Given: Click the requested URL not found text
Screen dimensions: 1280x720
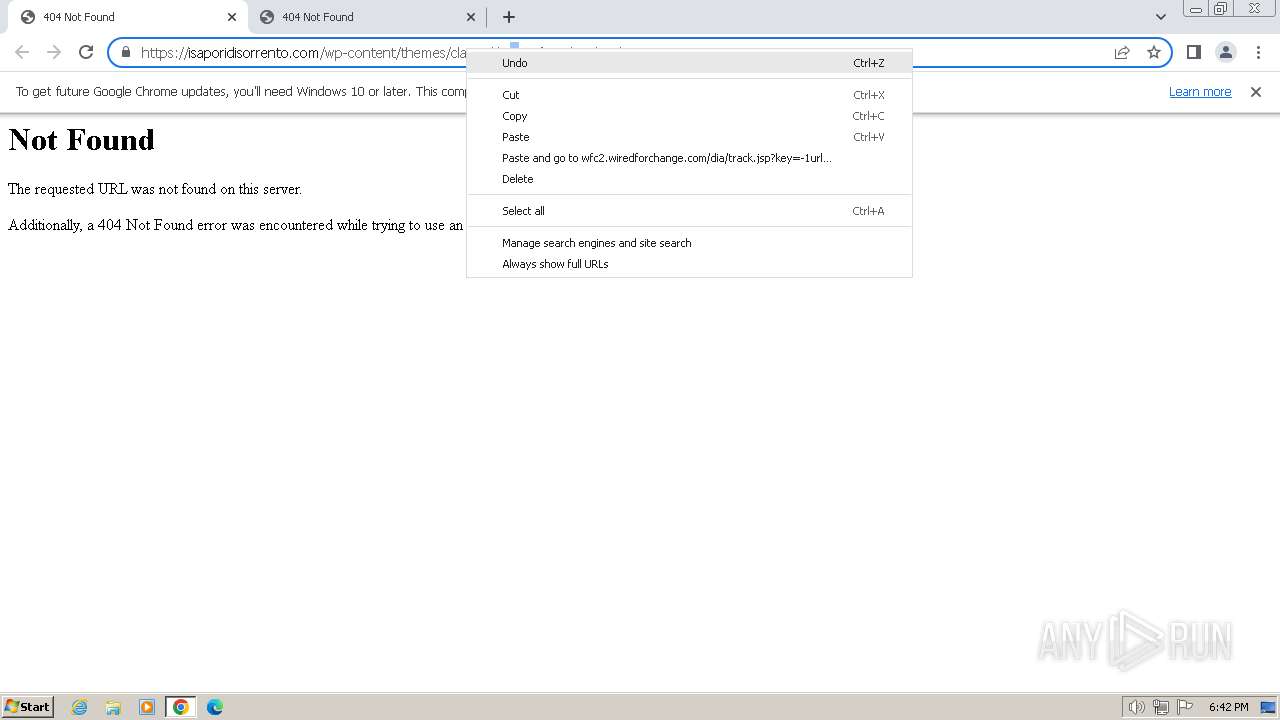Looking at the screenshot, I should pyautogui.click(x=155, y=189).
